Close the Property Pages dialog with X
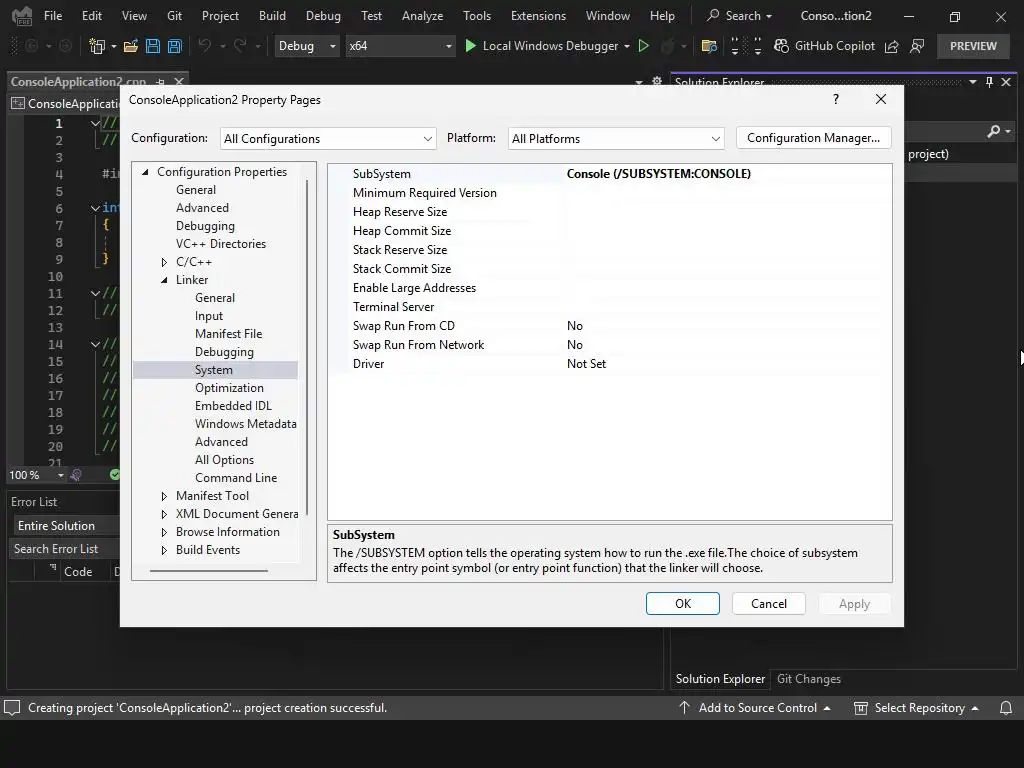 881,99
